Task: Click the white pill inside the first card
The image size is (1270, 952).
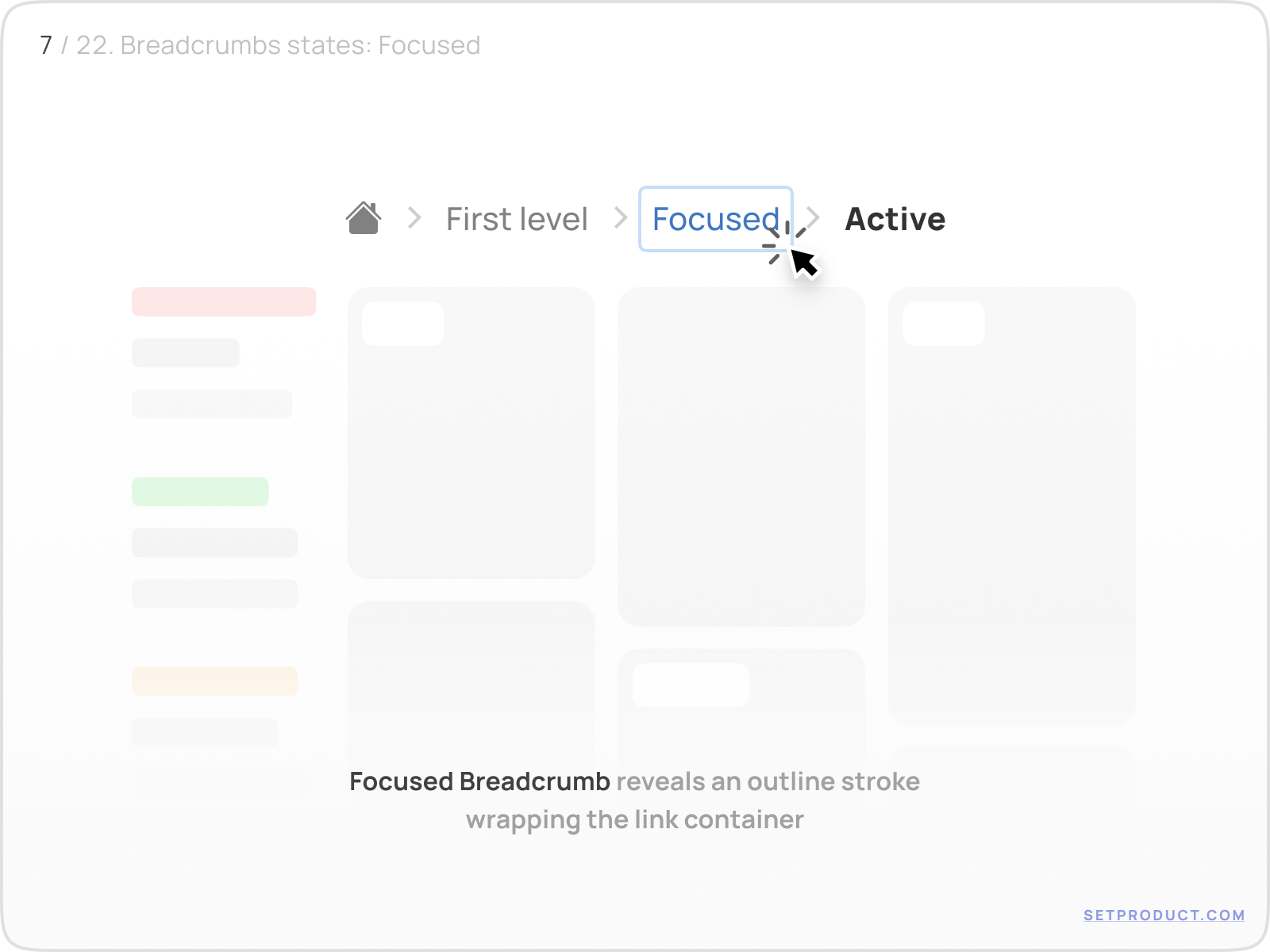Action: pyautogui.click(x=403, y=323)
